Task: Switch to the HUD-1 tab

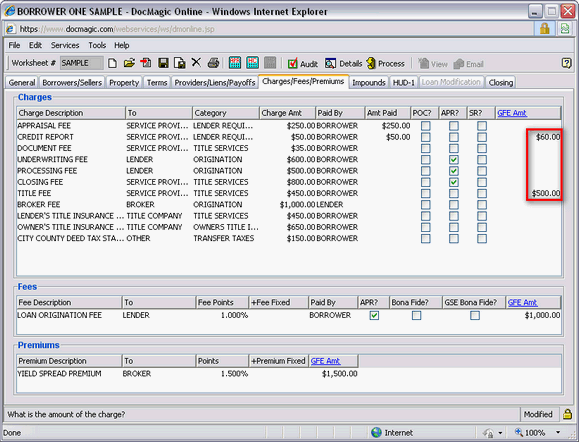Action: pyautogui.click(x=404, y=82)
